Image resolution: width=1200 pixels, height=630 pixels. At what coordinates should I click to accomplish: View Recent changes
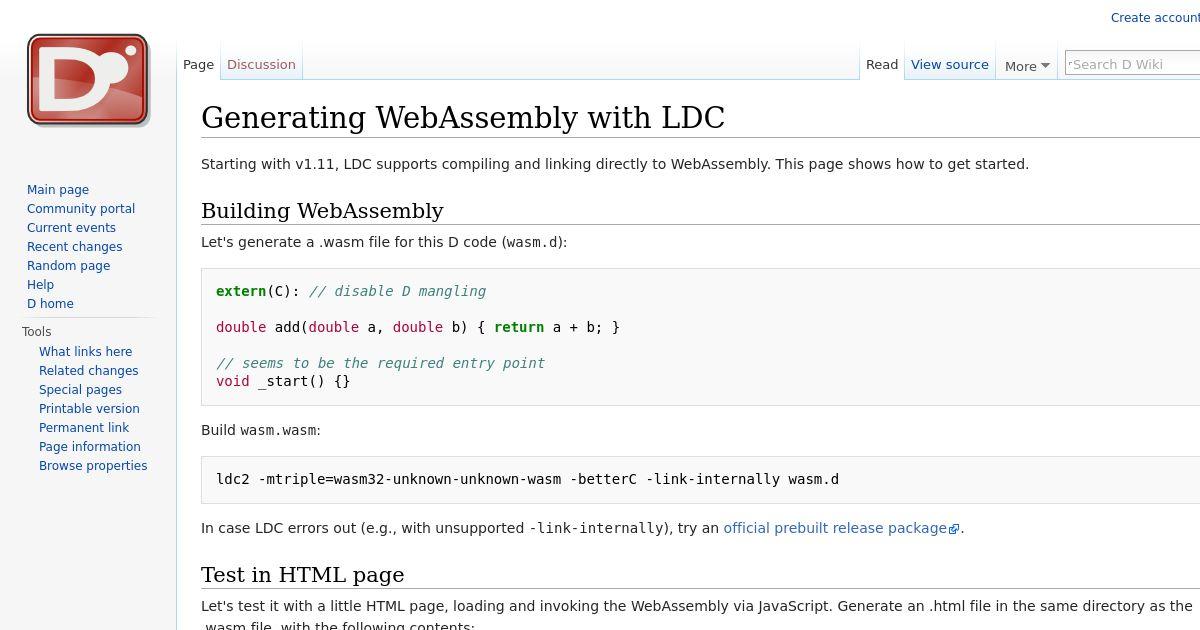point(75,246)
